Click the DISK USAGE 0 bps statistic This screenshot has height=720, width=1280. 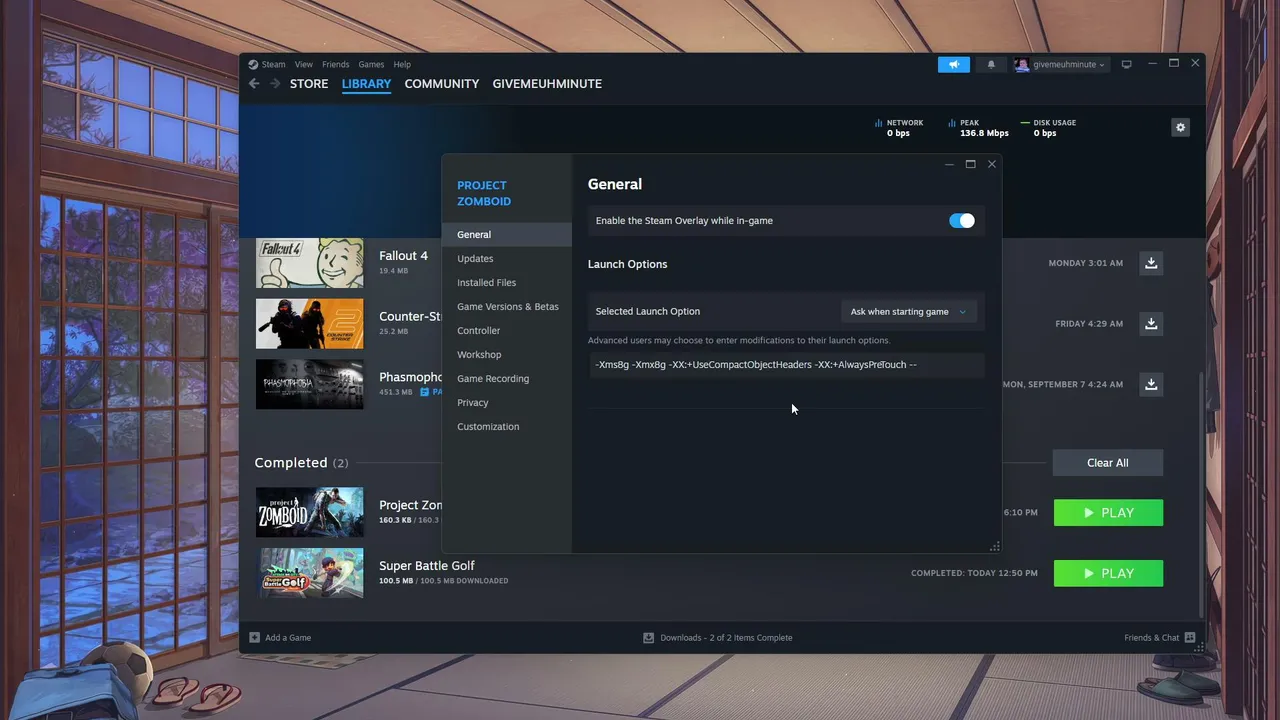tap(1048, 128)
